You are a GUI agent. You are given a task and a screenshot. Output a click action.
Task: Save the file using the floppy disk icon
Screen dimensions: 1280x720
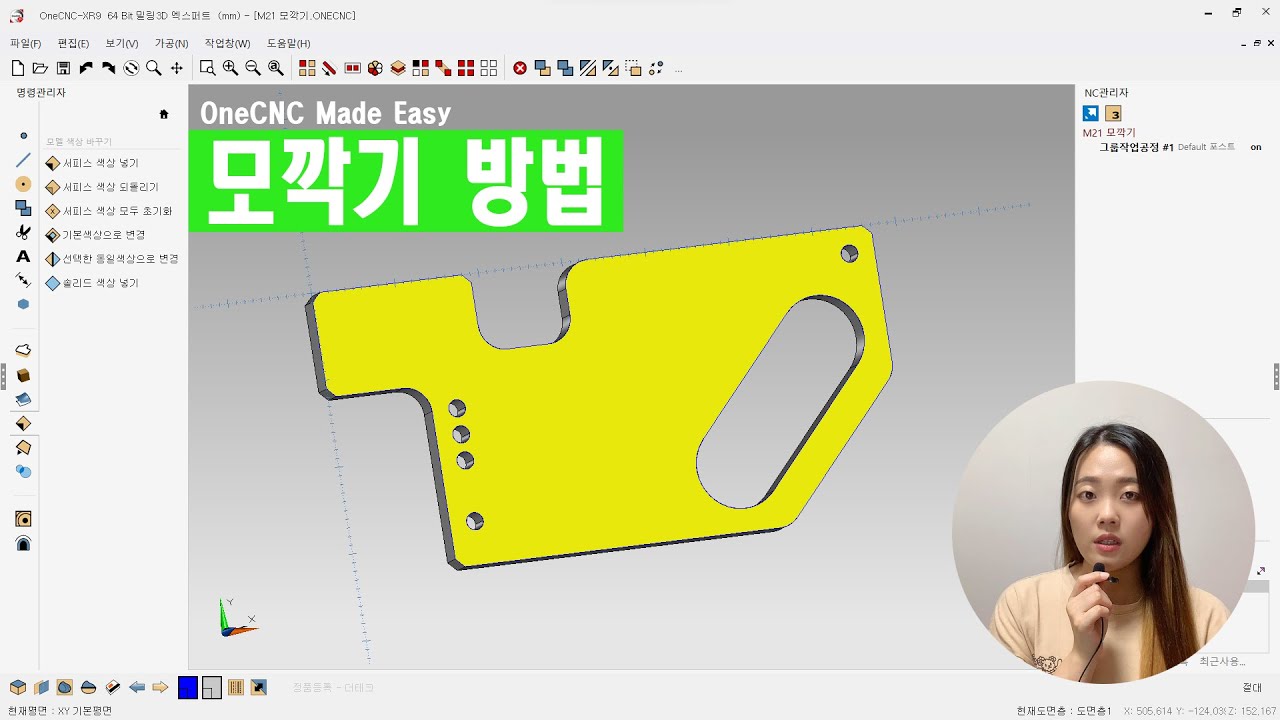63,68
